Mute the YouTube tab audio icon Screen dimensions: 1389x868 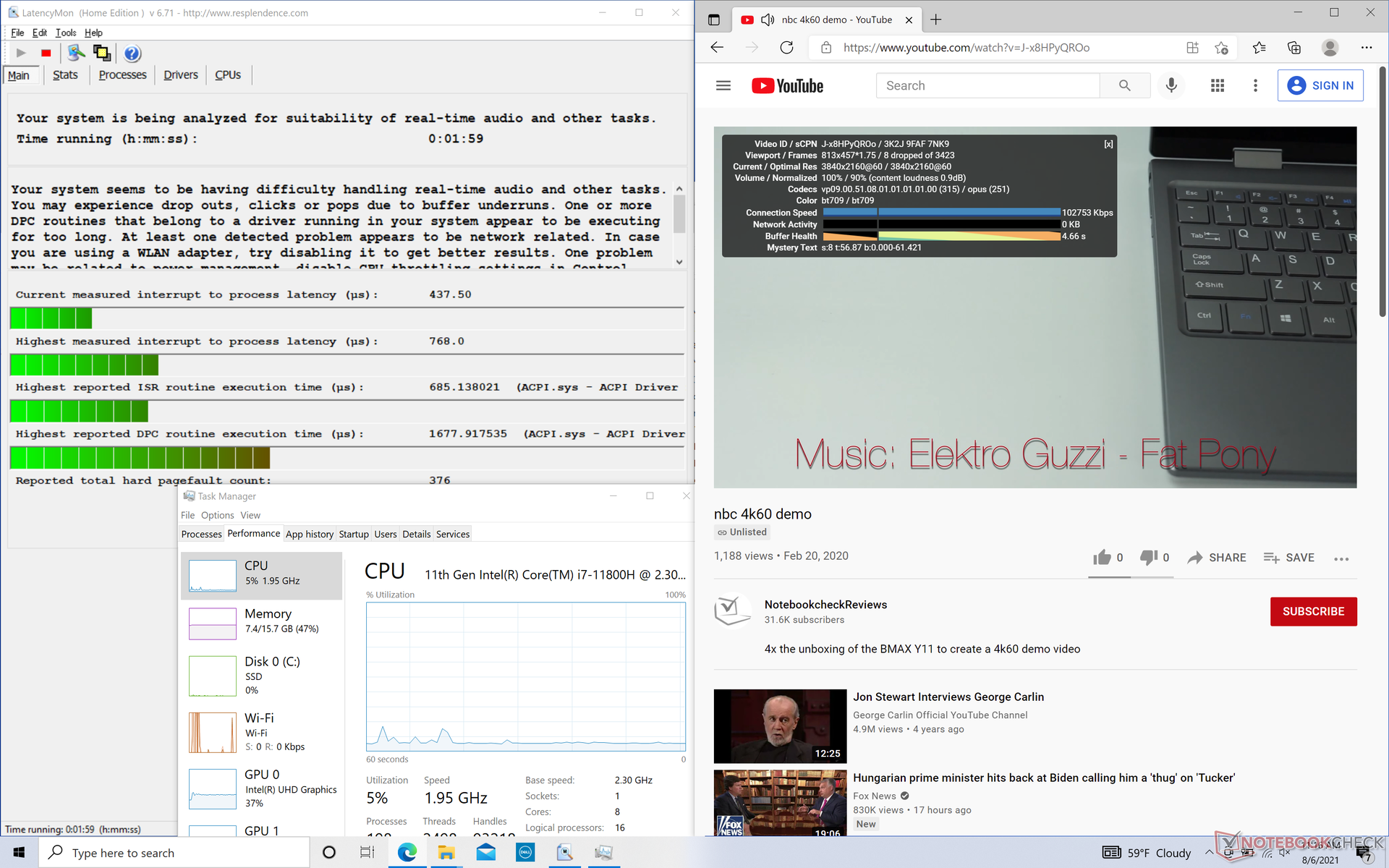pos(768,20)
